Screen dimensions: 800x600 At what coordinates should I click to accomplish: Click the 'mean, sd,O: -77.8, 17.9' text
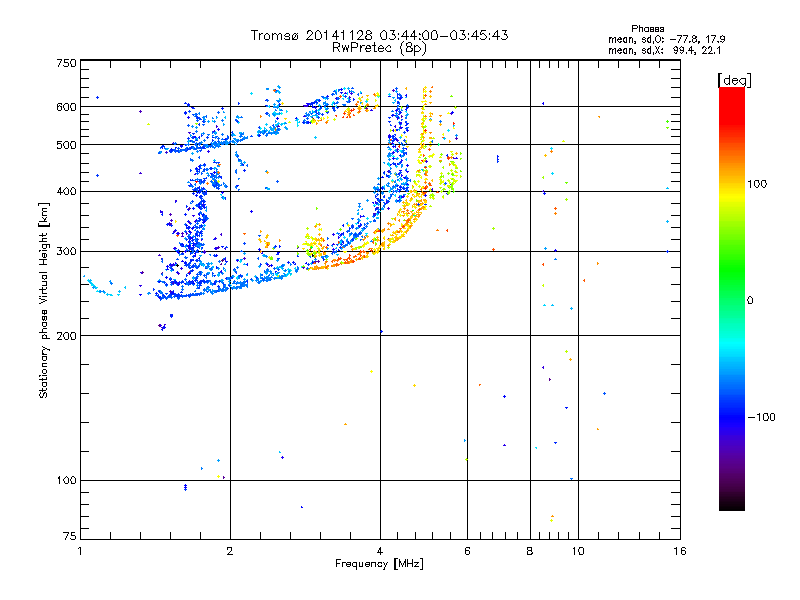point(666,39)
